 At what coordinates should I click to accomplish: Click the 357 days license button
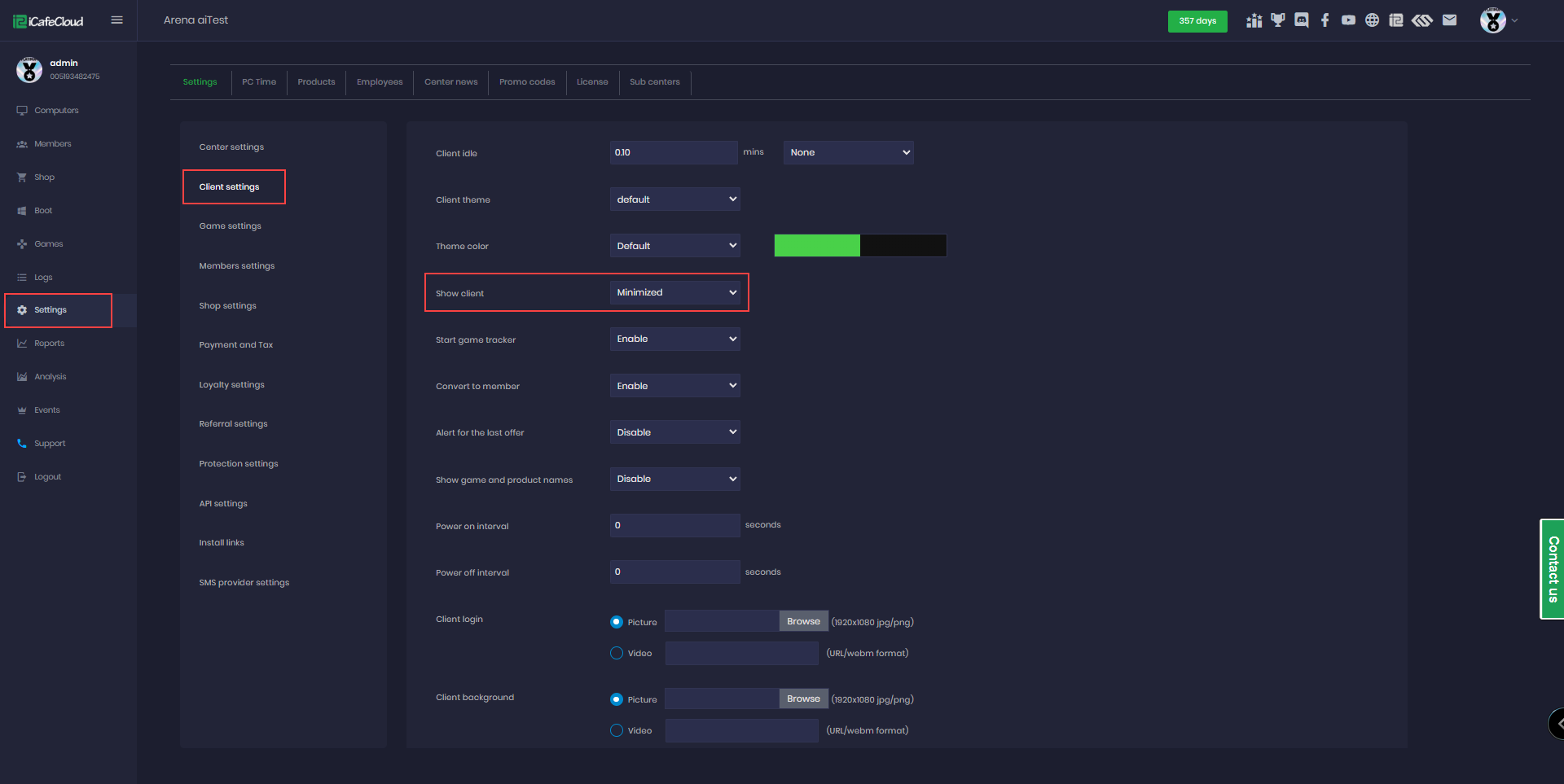pos(1197,21)
